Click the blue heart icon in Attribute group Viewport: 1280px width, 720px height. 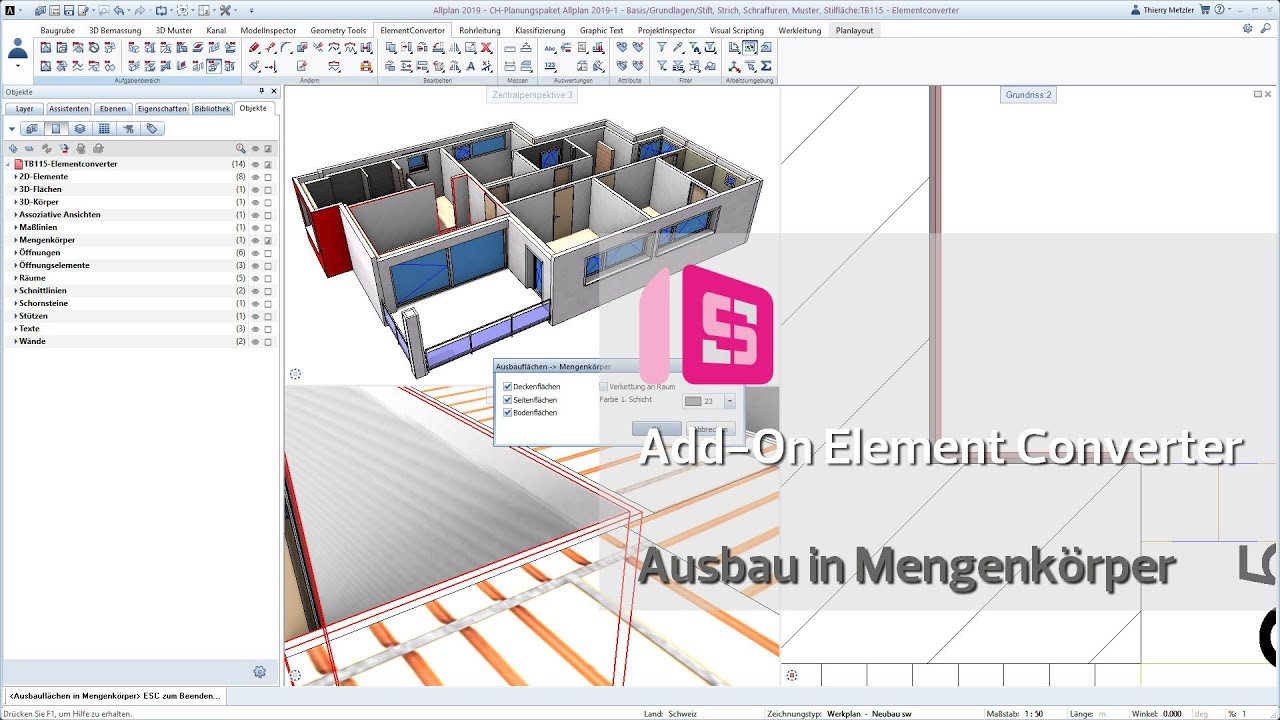[622, 47]
